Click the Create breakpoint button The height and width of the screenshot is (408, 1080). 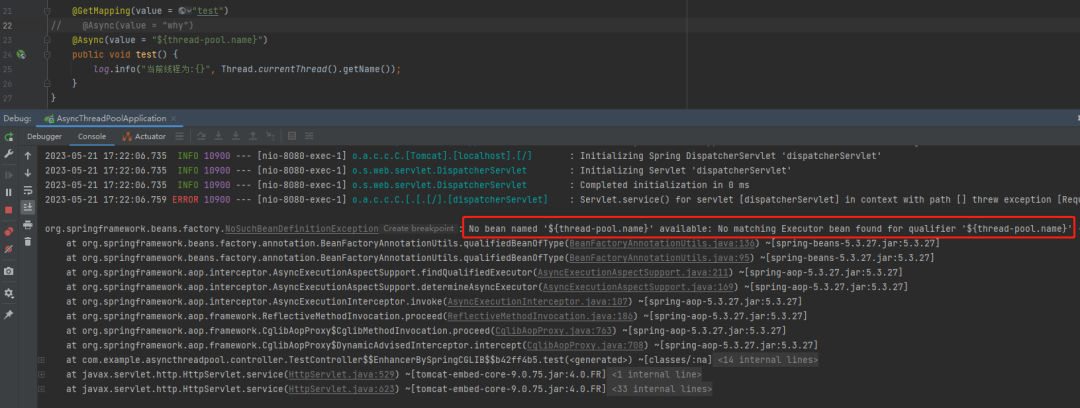click(419, 228)
